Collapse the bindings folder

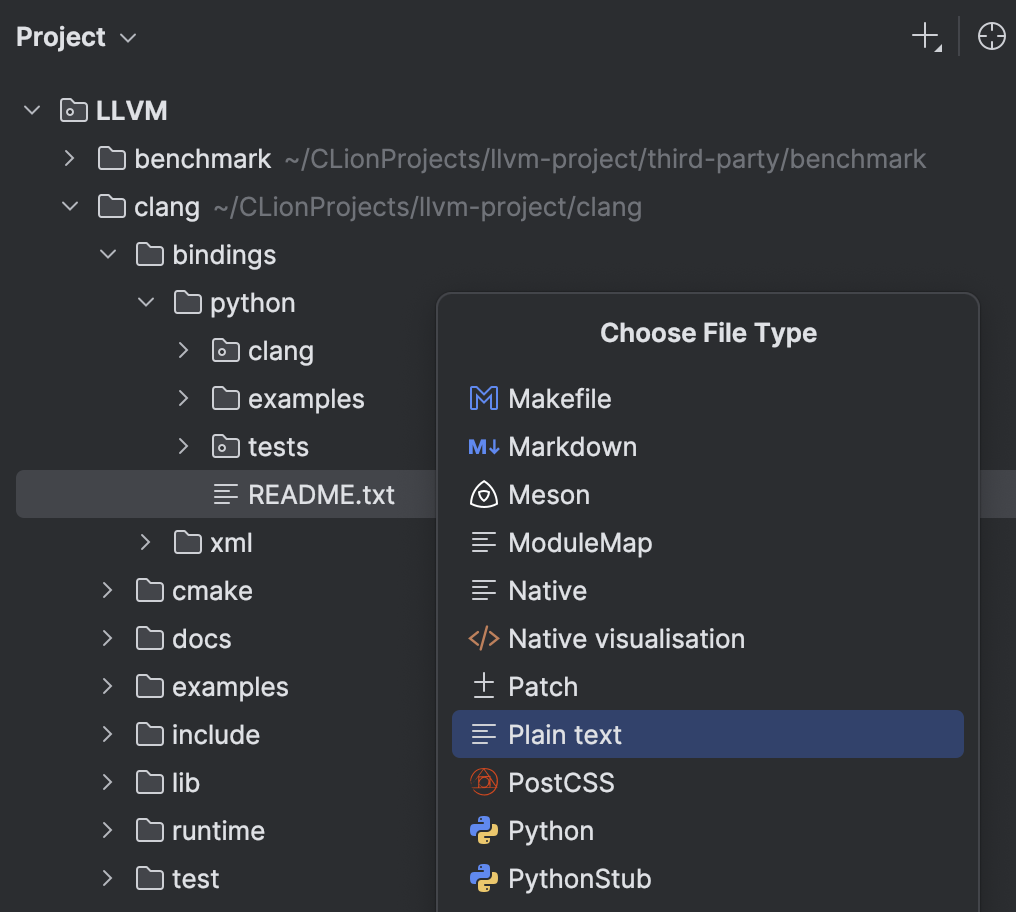tap(107, 254)
